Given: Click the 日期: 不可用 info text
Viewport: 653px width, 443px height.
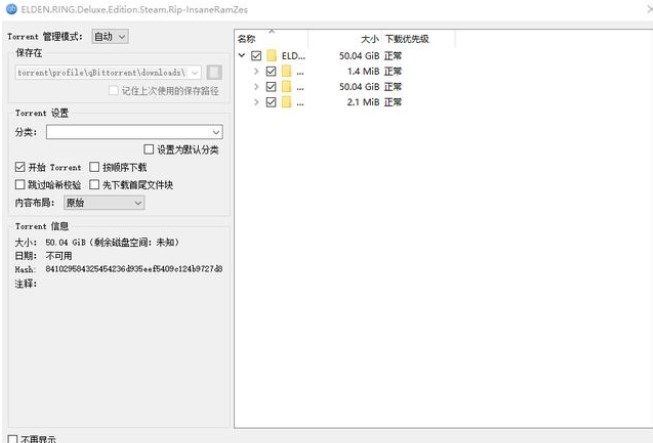Looking at the screenshot, I should pos(43,255).
